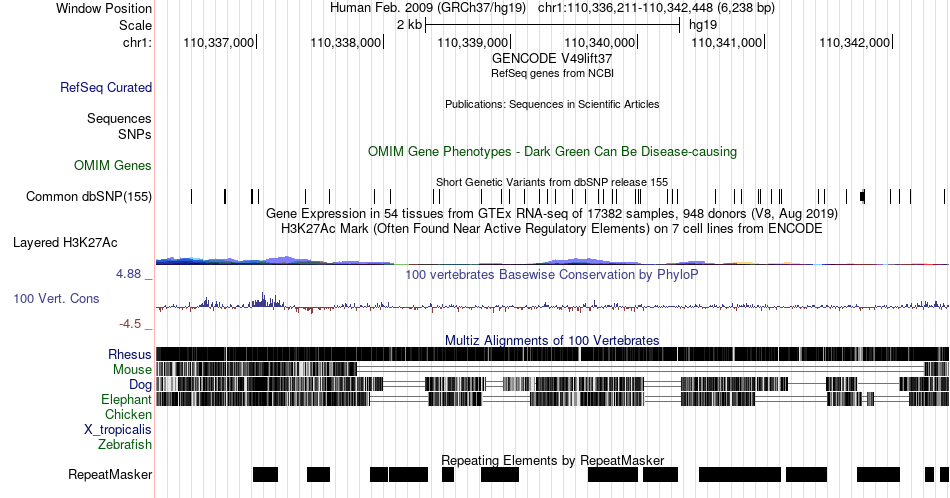The width and height of the screenshot is (950, 498).
Task: Click the thick dbSNP variant block
Action: [x=863, y=196]
